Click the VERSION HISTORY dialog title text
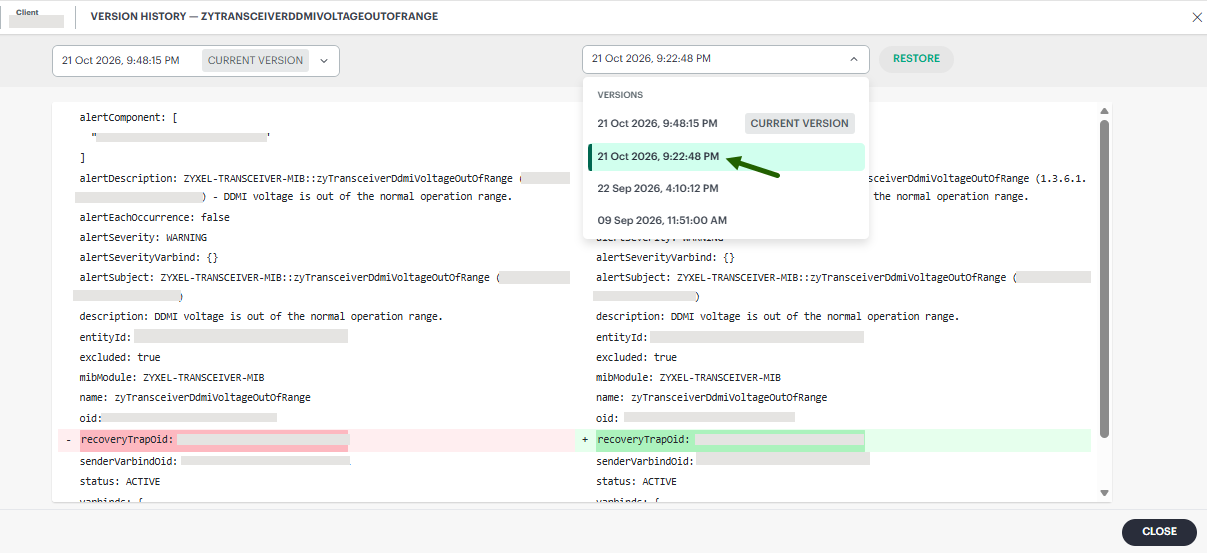 pos(264,17)
